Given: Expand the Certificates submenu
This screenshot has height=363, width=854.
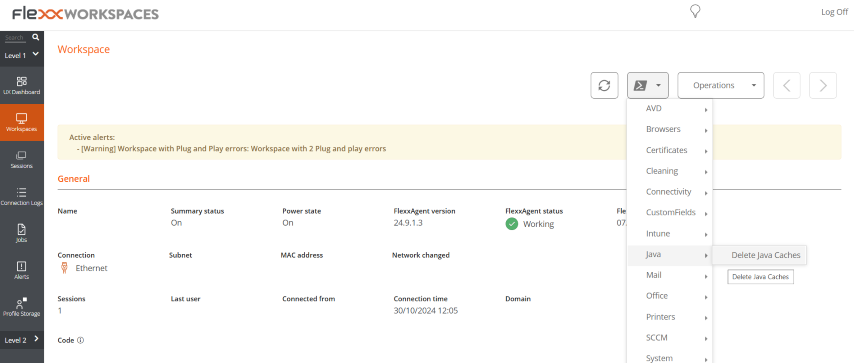Looking at the screenshot, I should coord(670,150).
